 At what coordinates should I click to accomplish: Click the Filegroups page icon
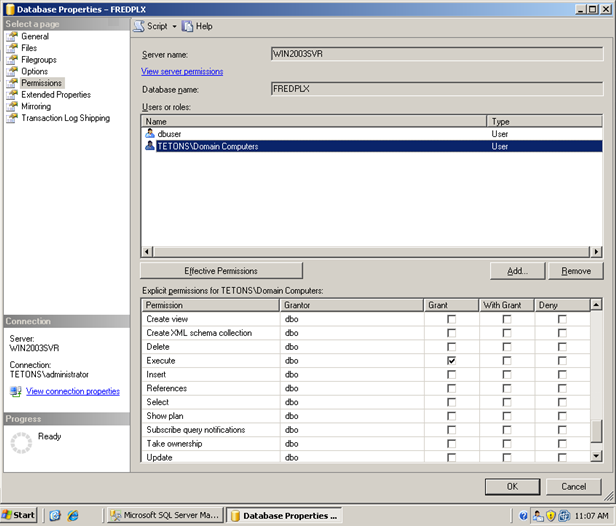[12, 60]
